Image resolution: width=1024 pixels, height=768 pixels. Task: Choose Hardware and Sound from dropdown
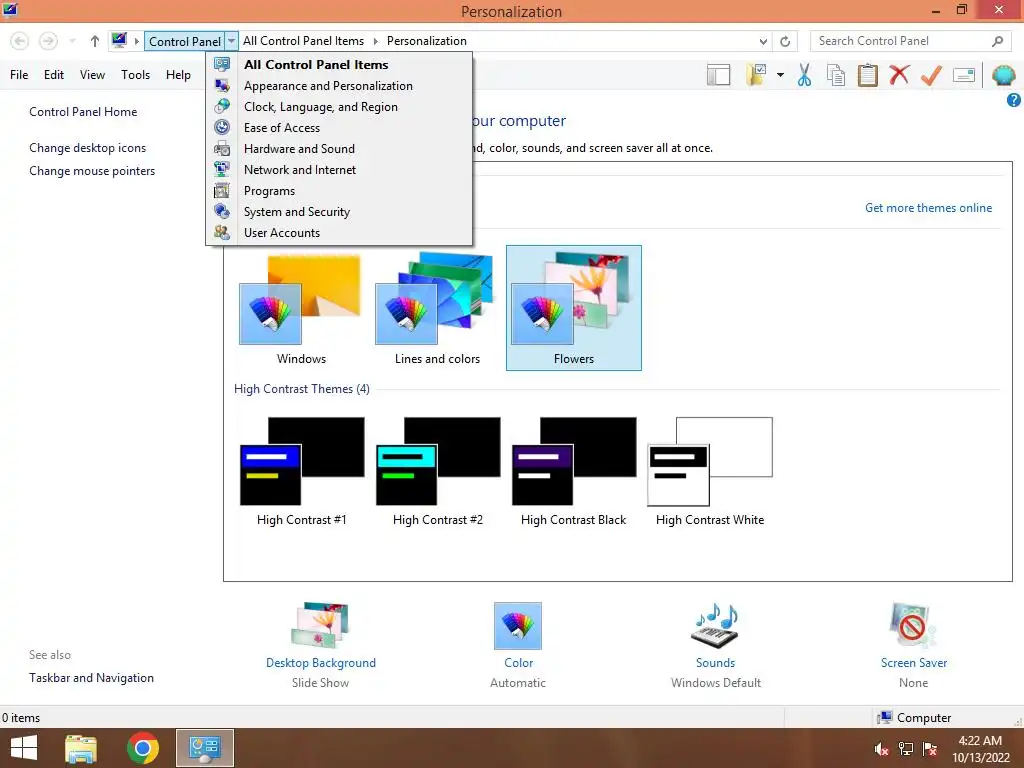coord(339,149)
